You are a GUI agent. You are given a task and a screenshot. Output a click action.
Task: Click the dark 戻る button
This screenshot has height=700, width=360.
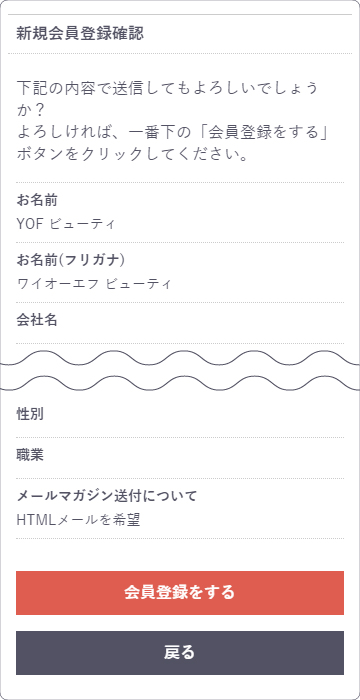[x=180, y=653]
